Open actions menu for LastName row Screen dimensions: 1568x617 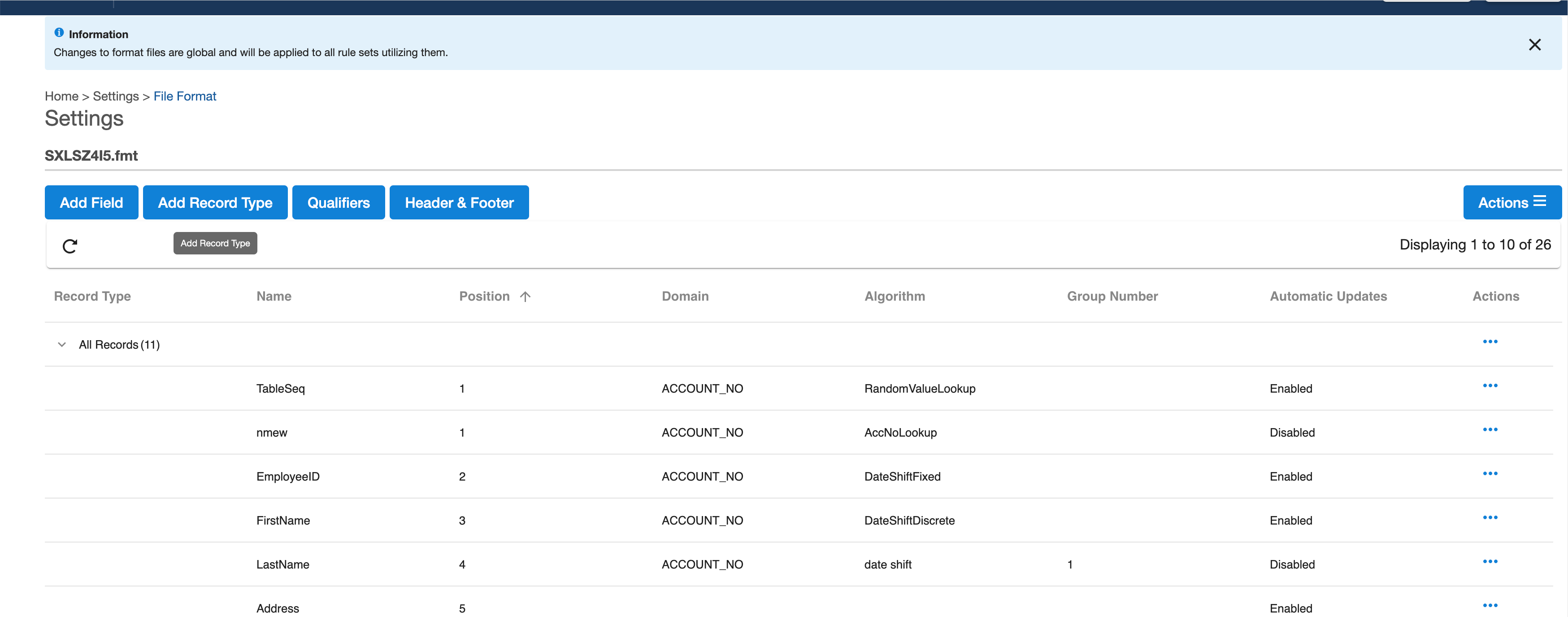tap(1490, 561)
